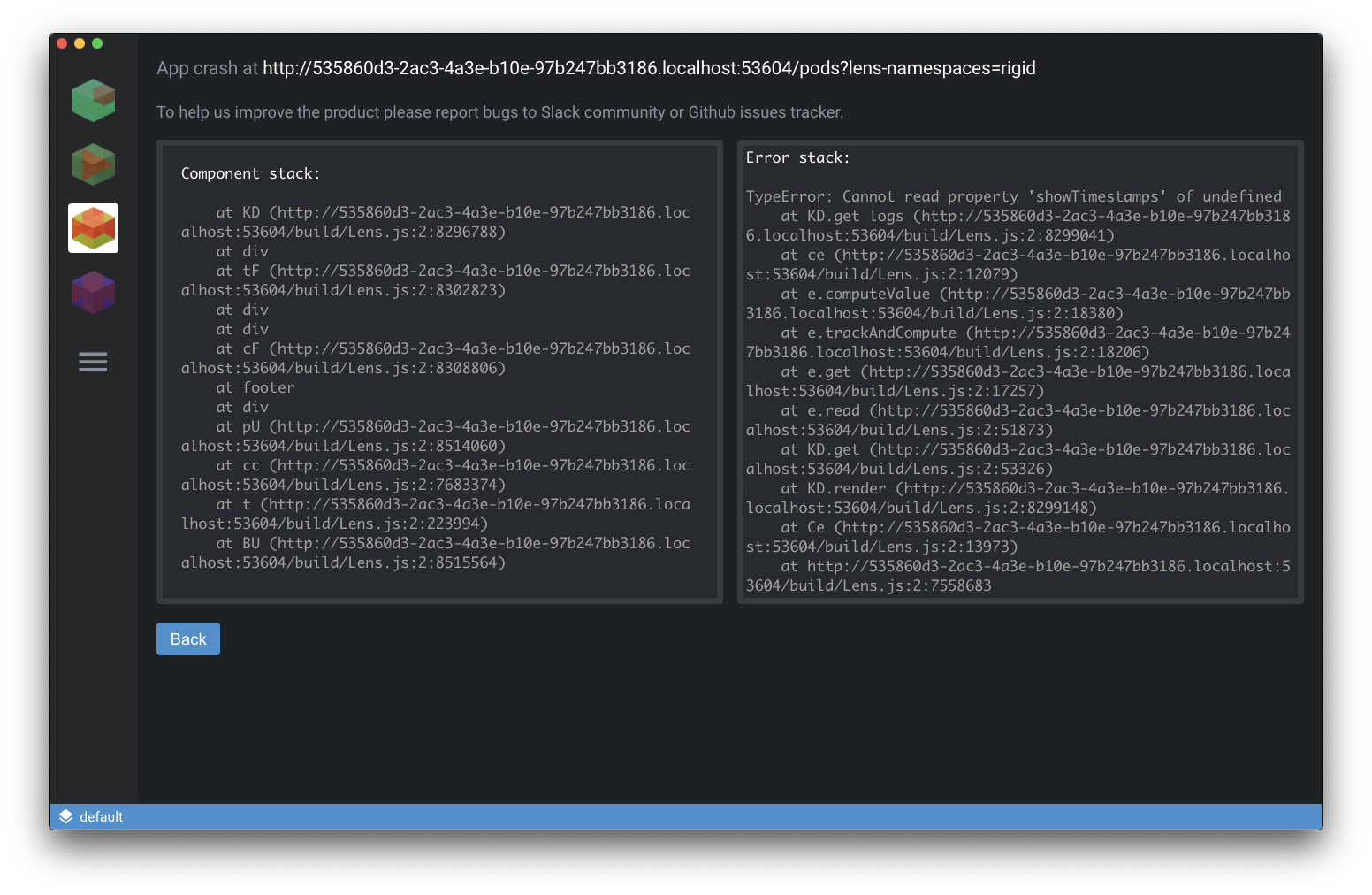Click the 'at KD.render' stack line
Image resolution: width=1372 pixels, height=895 pixels.
click(1018, 498)
